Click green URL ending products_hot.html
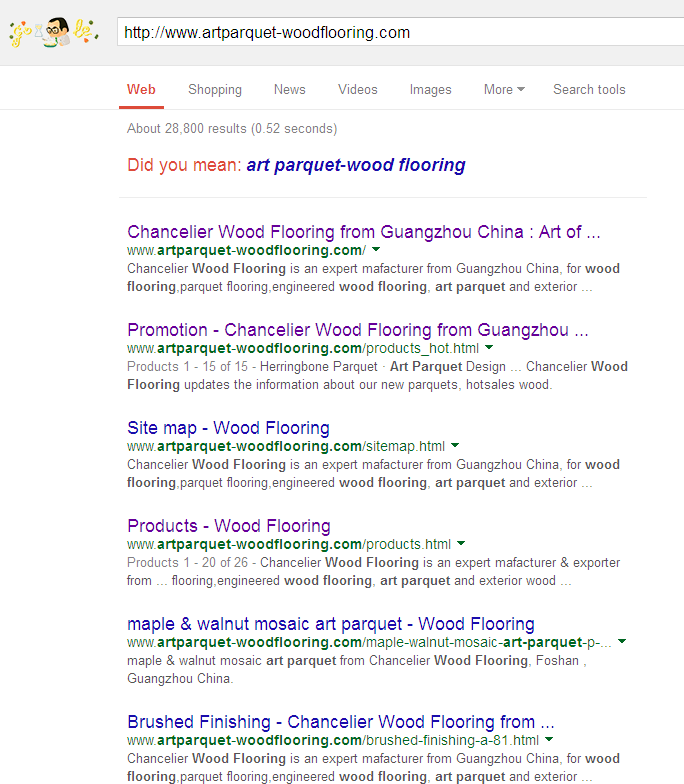 302,348
